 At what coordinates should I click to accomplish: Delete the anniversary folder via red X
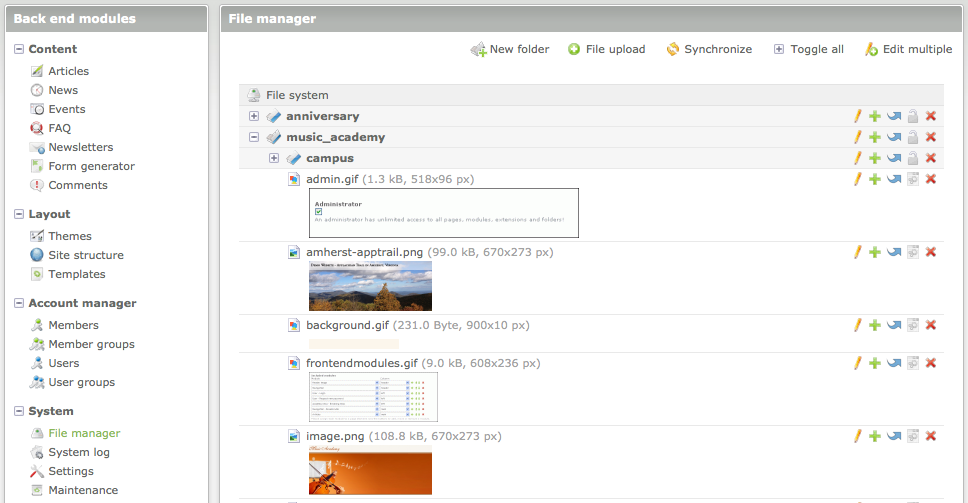[931, 116]
